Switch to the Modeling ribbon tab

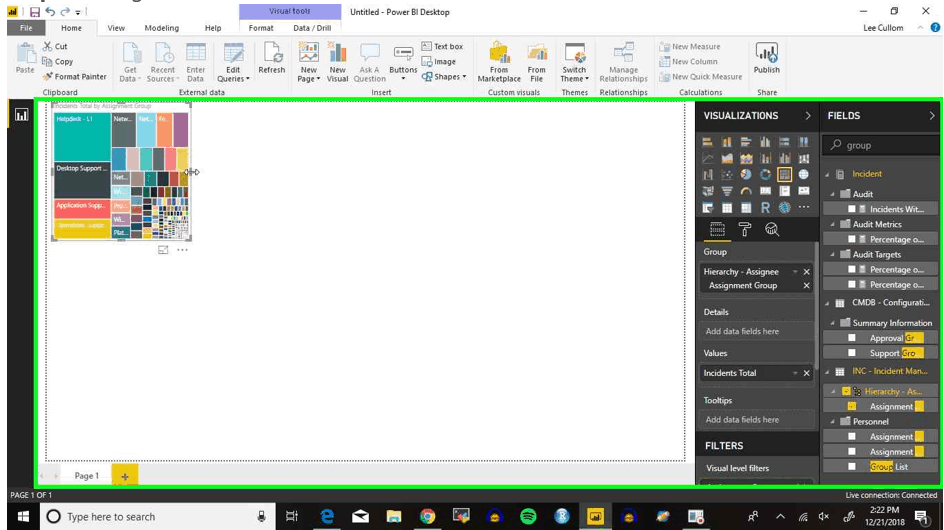[x=161, y=28]
